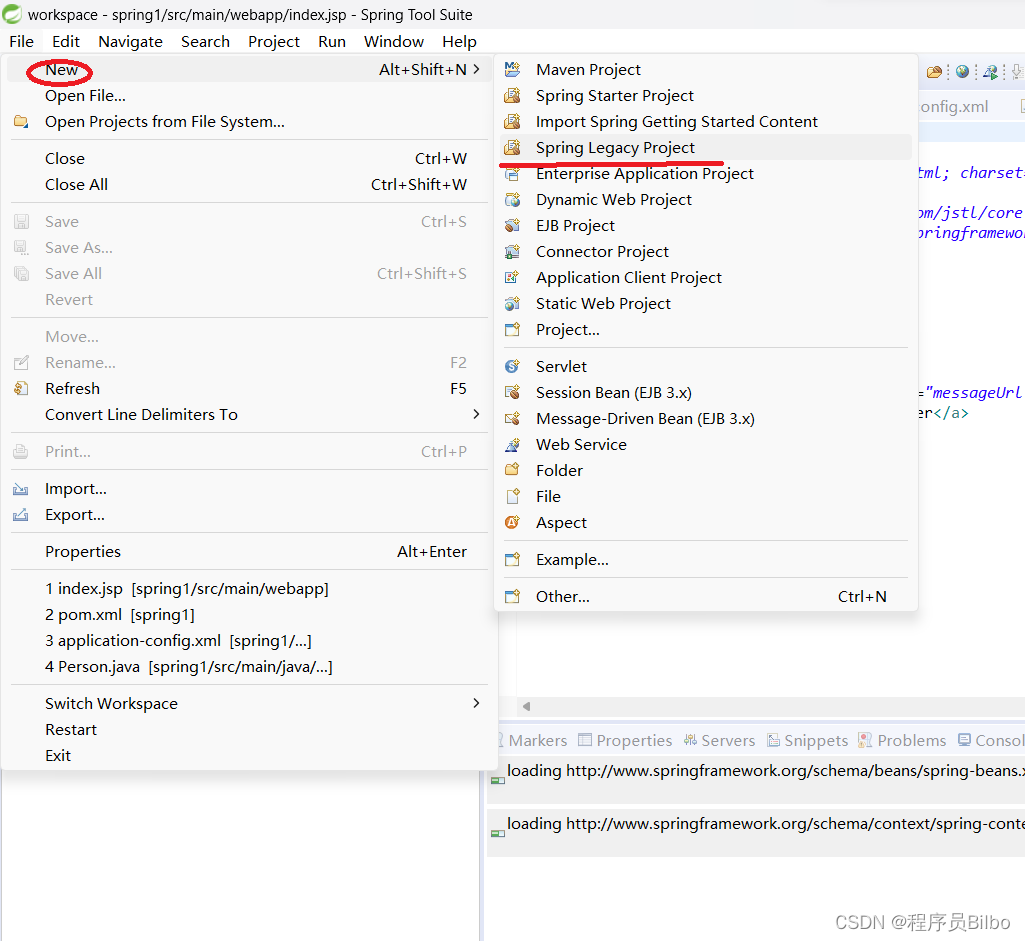
Task: Click the Project... wizard icon
Action: [x=512, y=329]
